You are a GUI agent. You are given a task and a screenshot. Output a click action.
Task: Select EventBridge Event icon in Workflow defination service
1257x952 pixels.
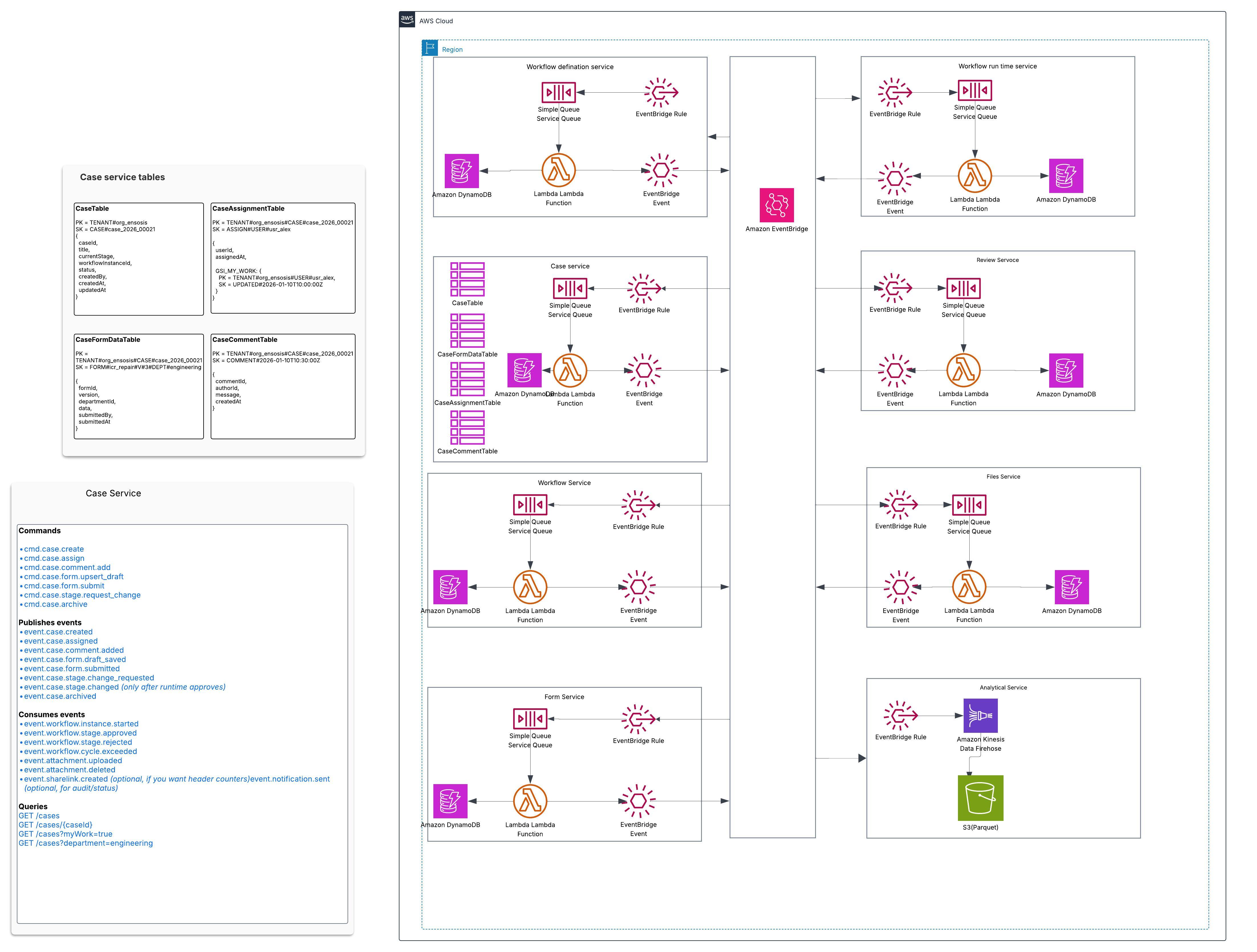(x=661, y=170)
